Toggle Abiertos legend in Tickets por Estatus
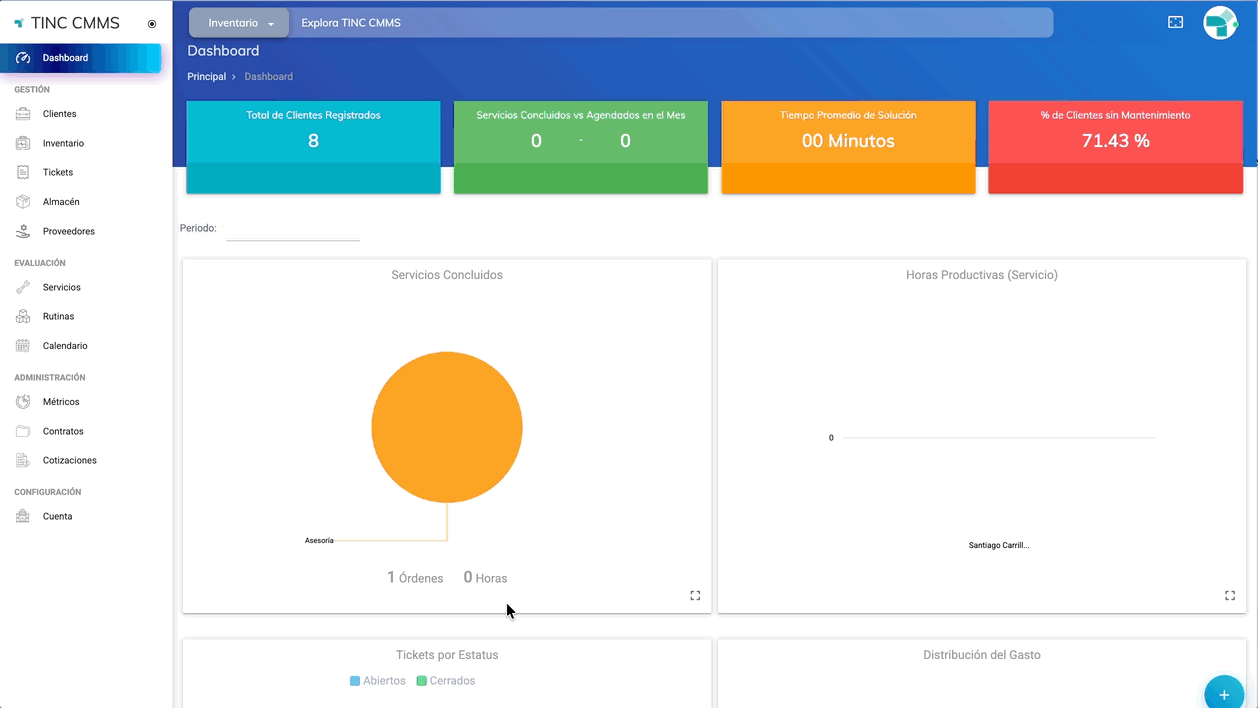The width and height of the screenshot is (1258, 708). (x=378, y=681)
